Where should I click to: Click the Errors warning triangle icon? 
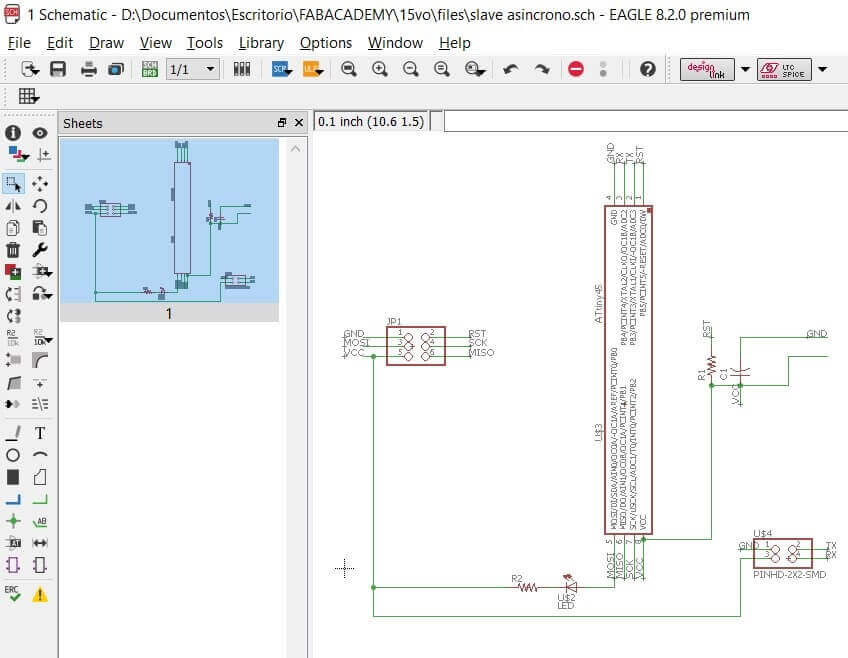click(40, 594)
